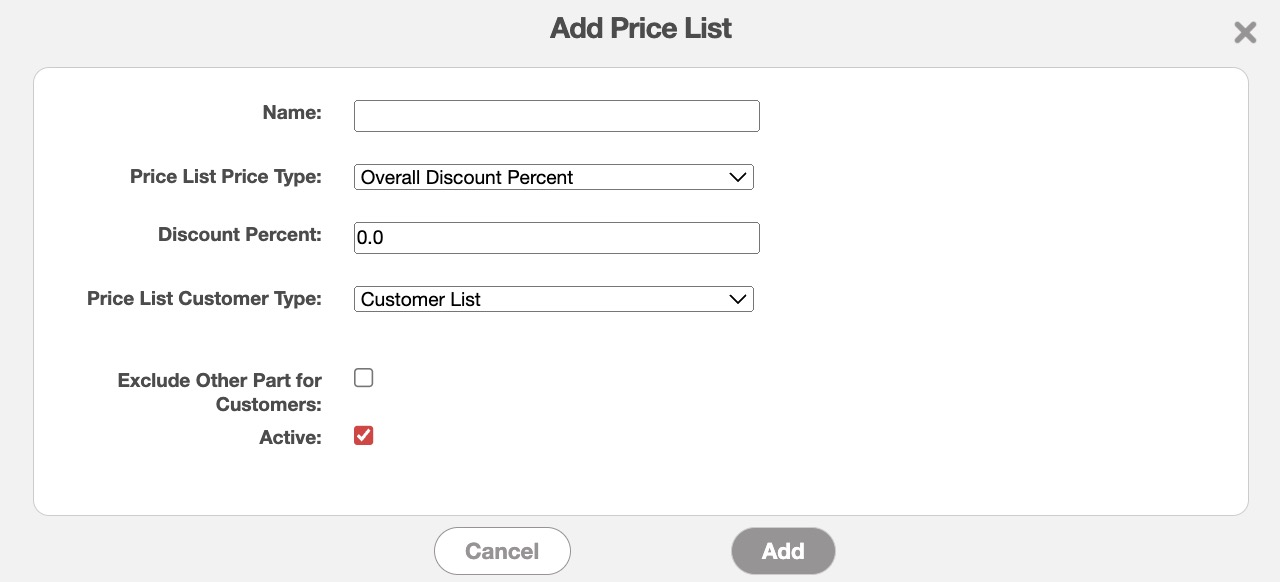Click the "Name:" field label
The height and width of the screenshot is (582, 1280).
[x=292, y=113]
